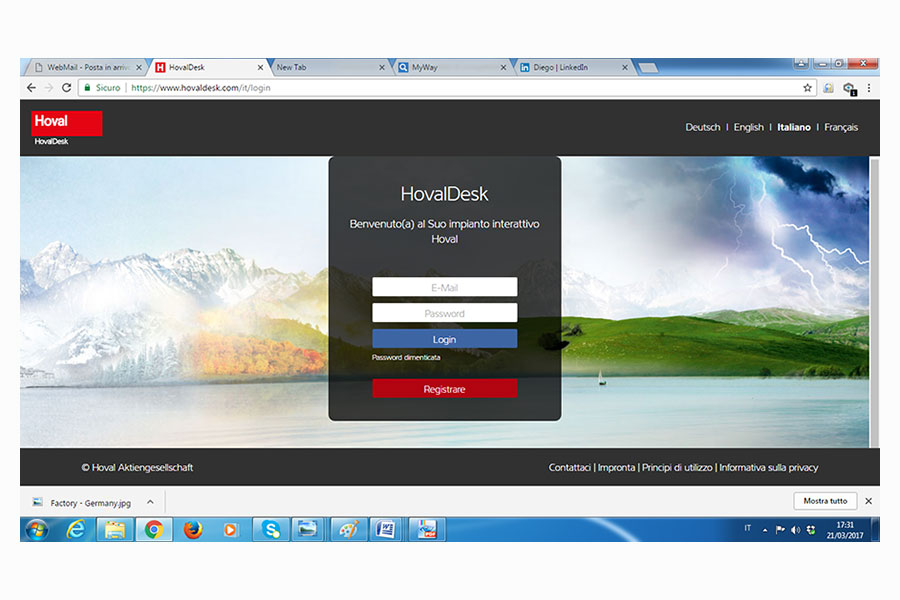
Task: Launch Internet Explorer from the taskbar
Action: click(x=76, y=529)
